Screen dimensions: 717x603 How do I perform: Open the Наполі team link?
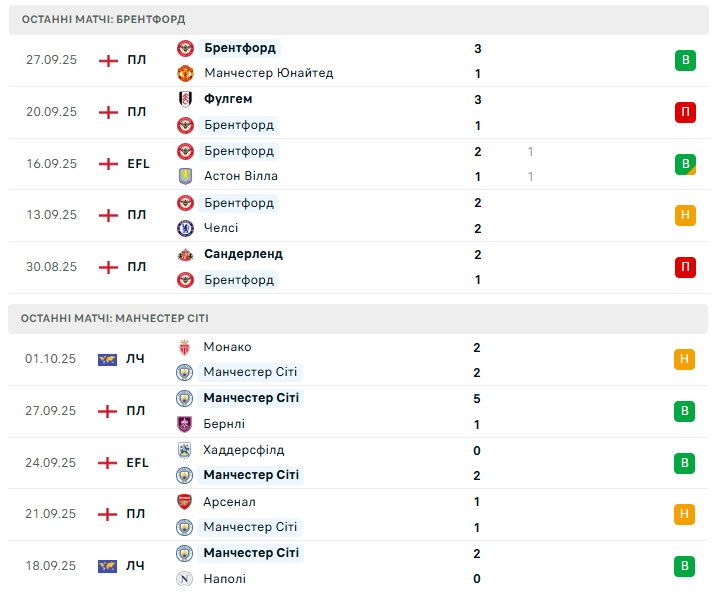point(225,579)
